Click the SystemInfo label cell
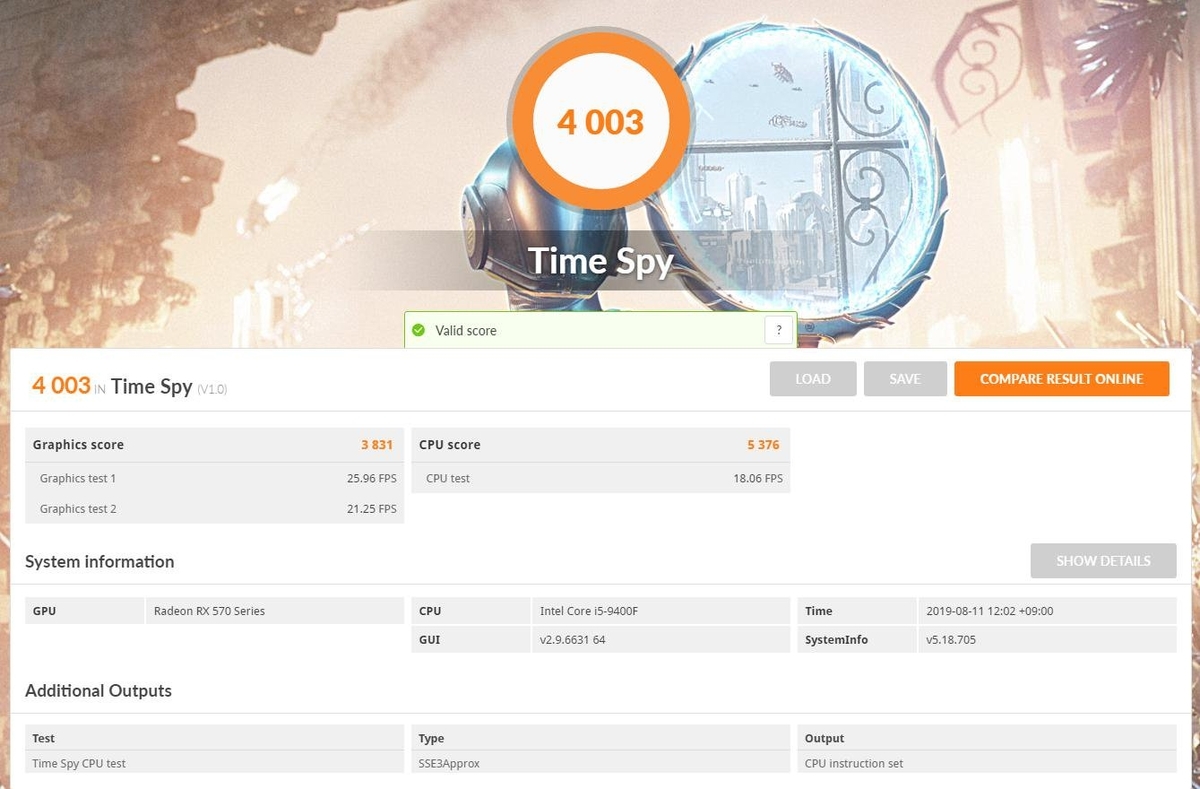The width and height of the screenshot is (1200, 789). 856,639
